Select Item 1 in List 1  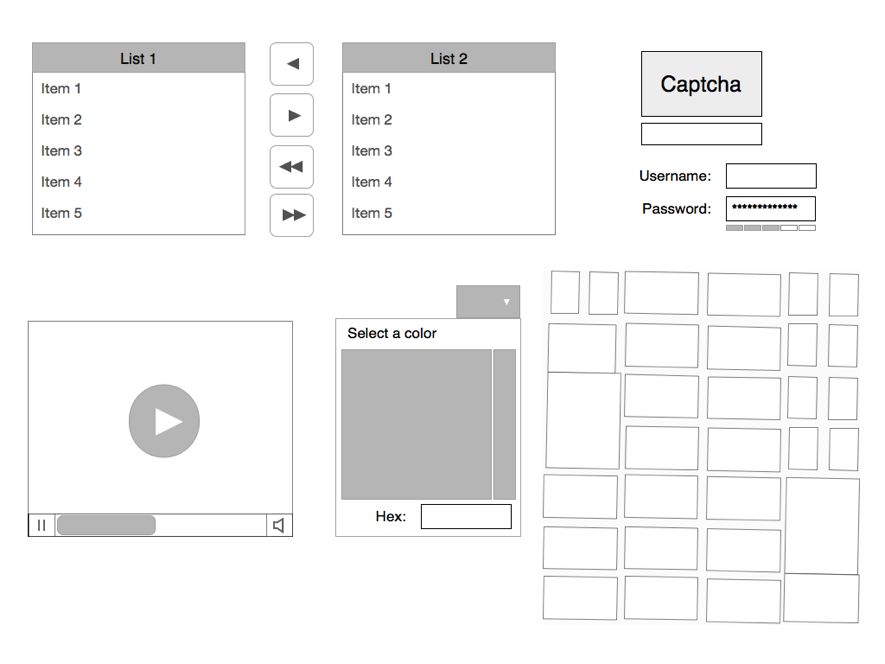(139, 89)
